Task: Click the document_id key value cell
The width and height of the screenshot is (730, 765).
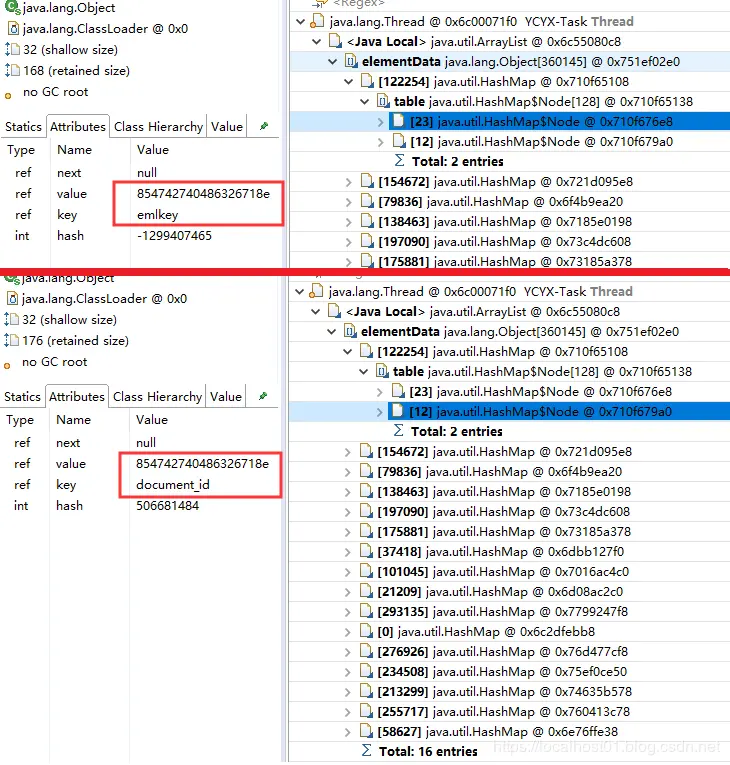Action: [x=173, y=484]
